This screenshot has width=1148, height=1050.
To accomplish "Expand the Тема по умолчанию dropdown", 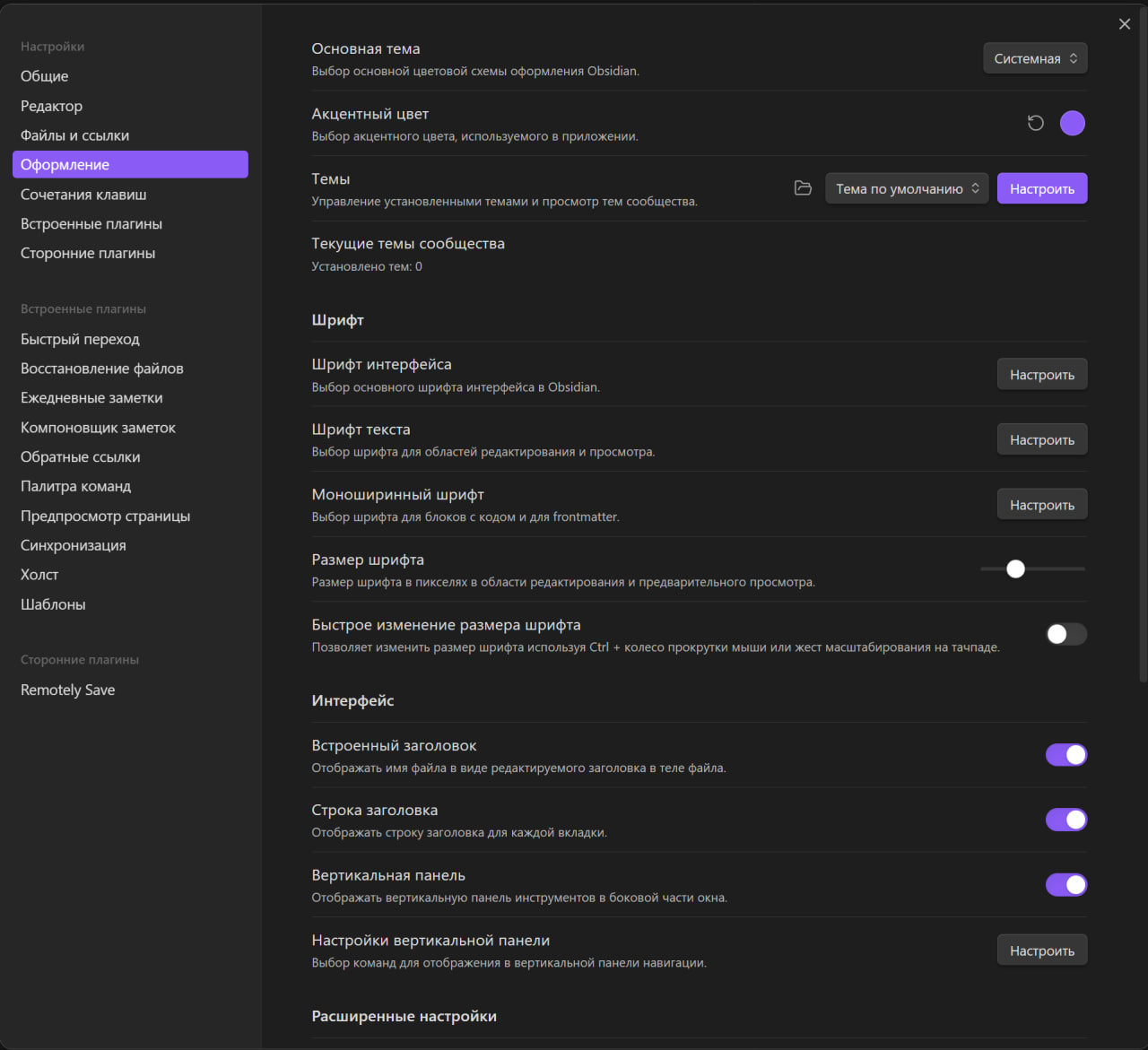I will click(x=907, y=188).
